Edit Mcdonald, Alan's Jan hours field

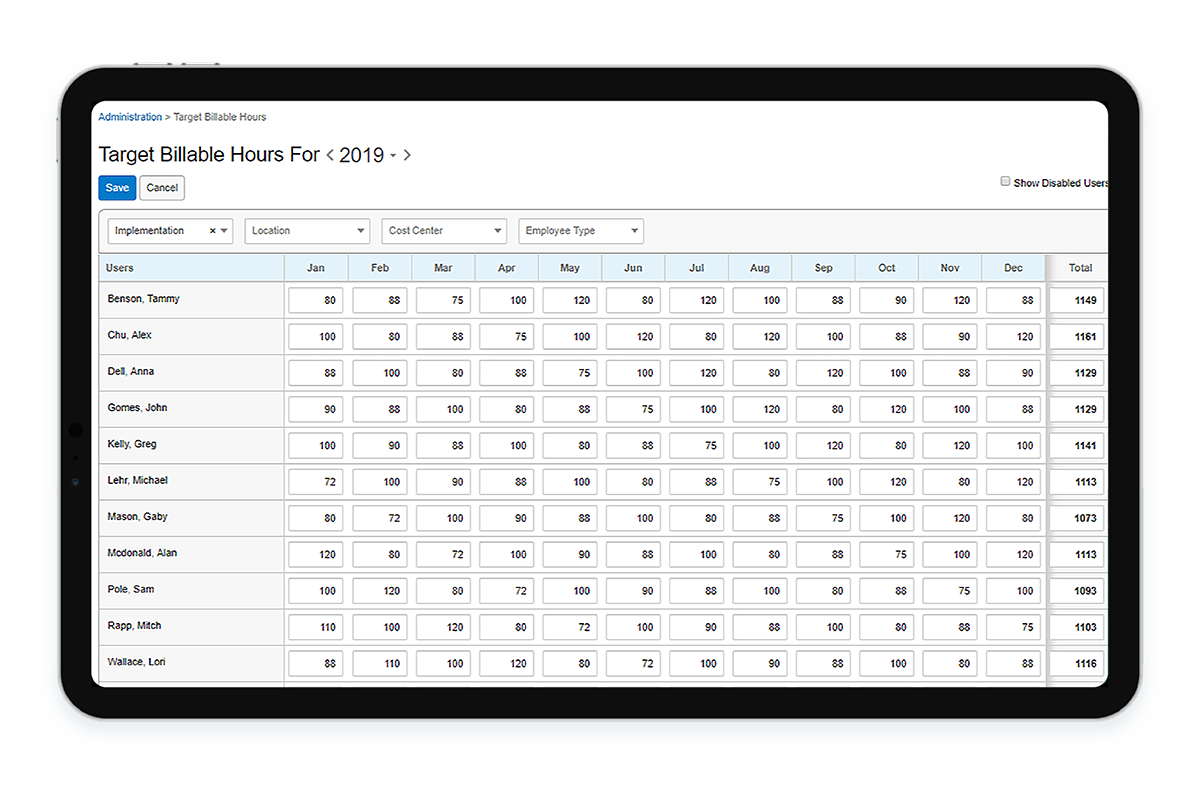coord(316,554)
